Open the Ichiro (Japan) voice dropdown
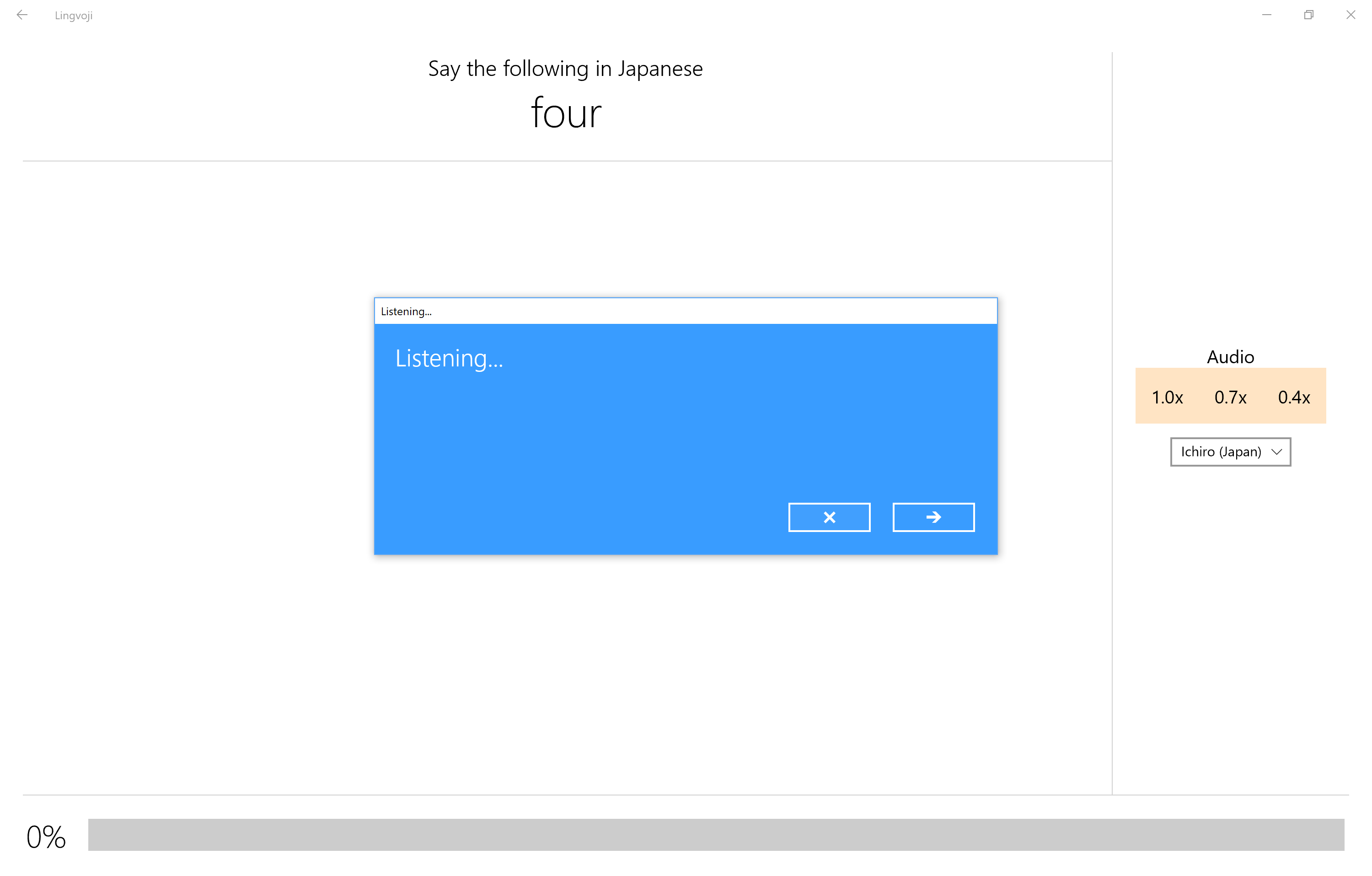The height and width of the screenshot is (876, 1372). click(x=1221, y=452)
